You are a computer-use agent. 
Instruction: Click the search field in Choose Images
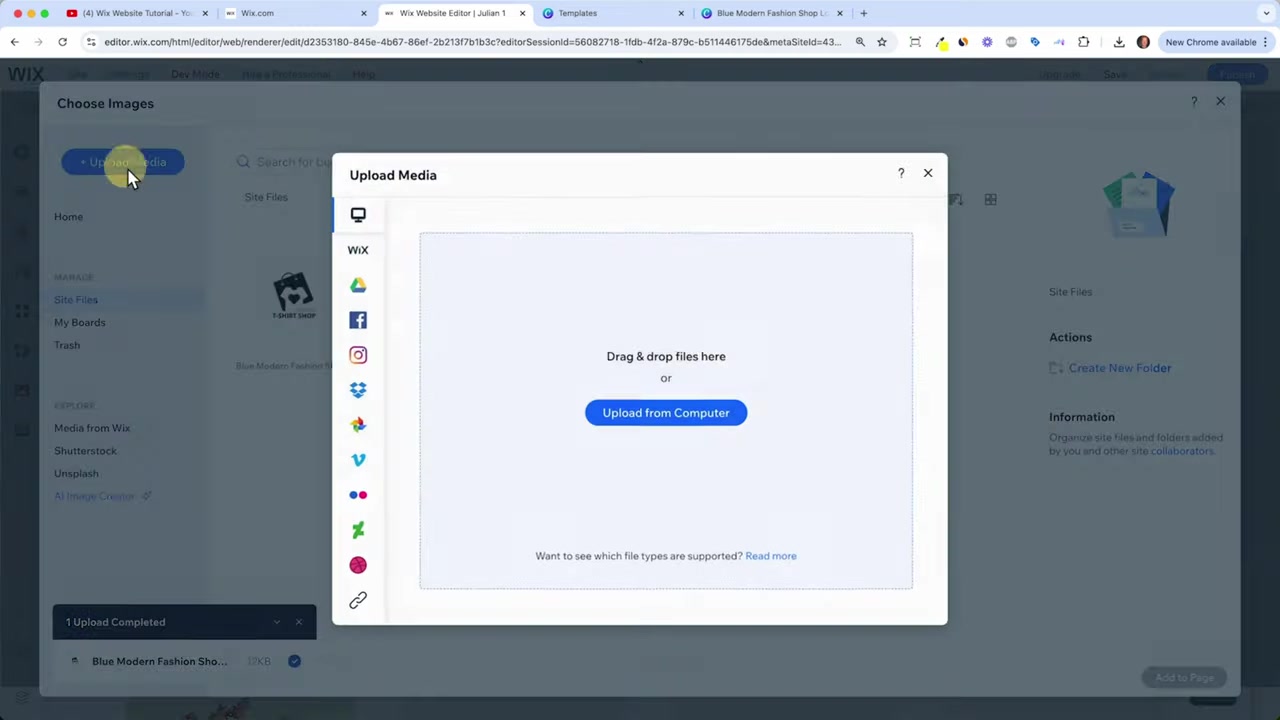click(x=284, y=162)
